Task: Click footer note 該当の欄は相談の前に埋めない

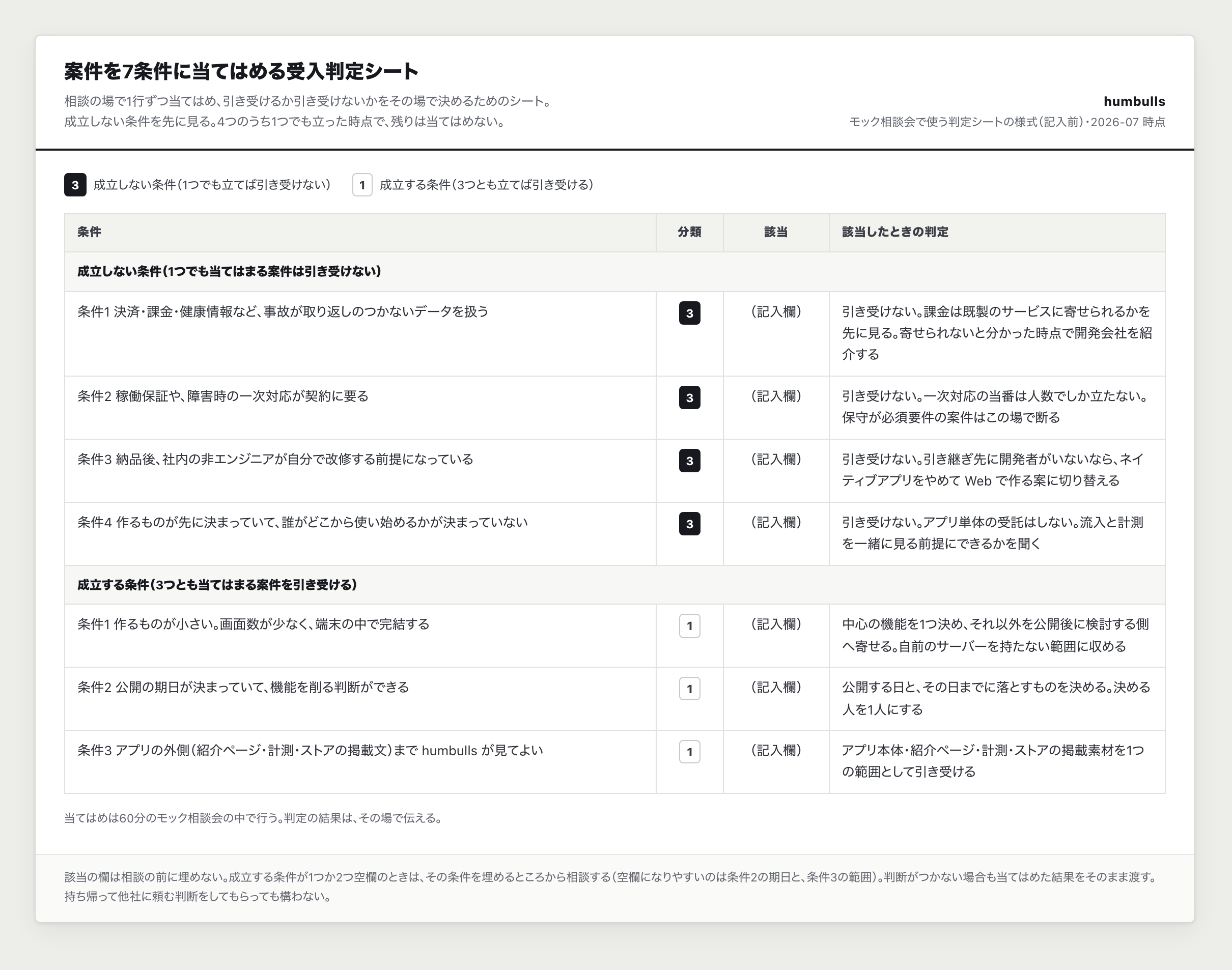Action: tap(610, 877)
